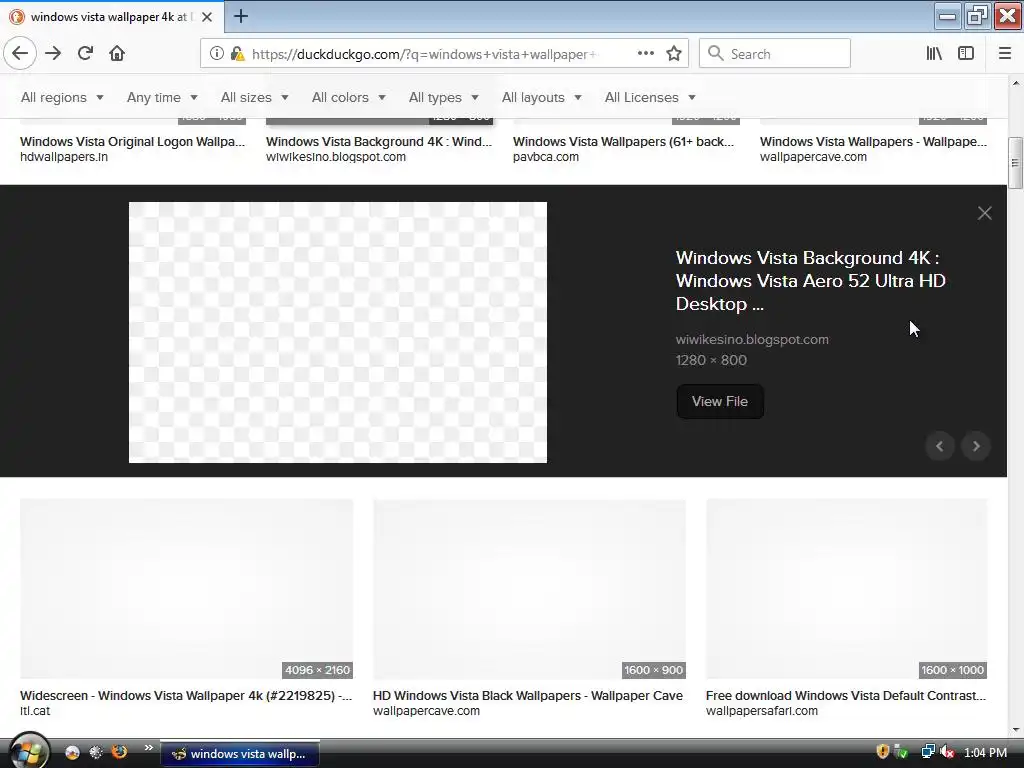1024x768 pixels.
Task: Click pavbca.com source text
Action: click(x=545, y=157)
